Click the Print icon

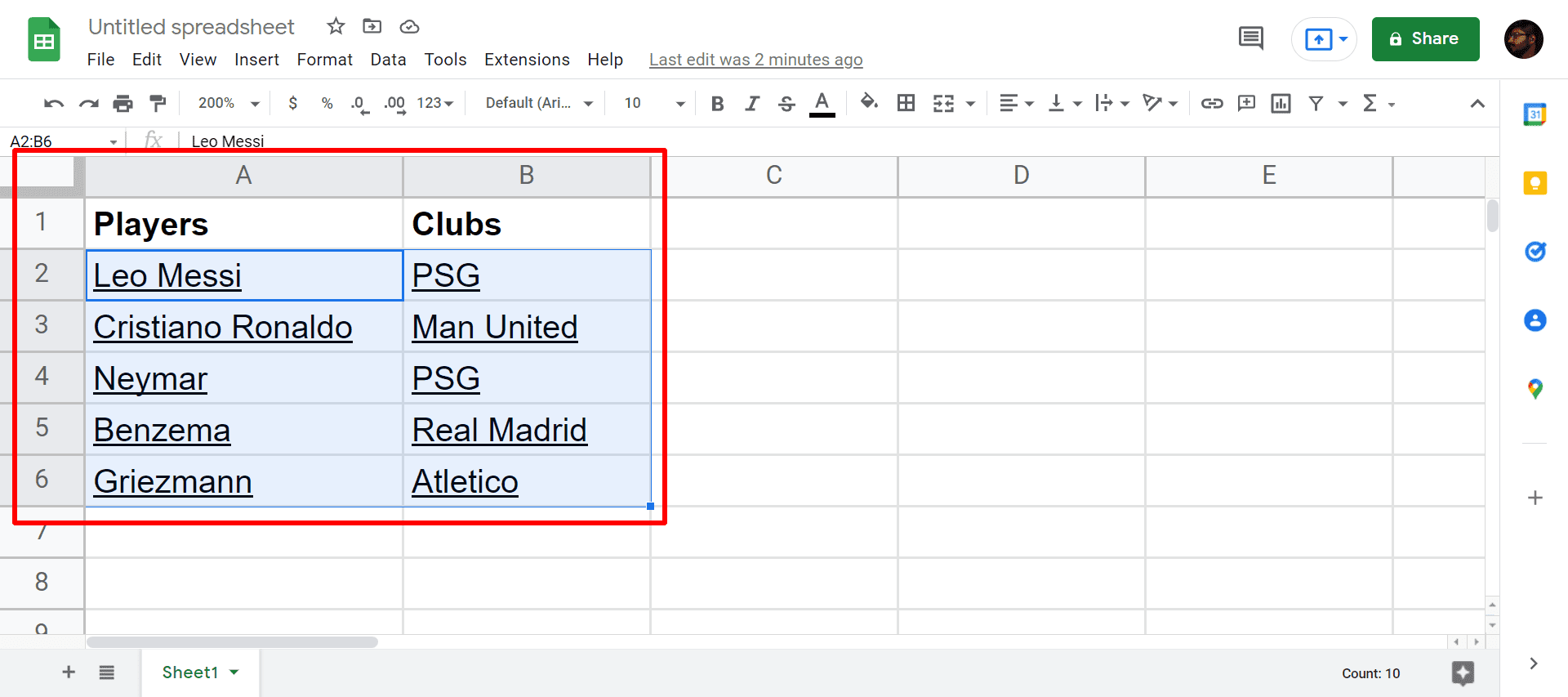122,103
